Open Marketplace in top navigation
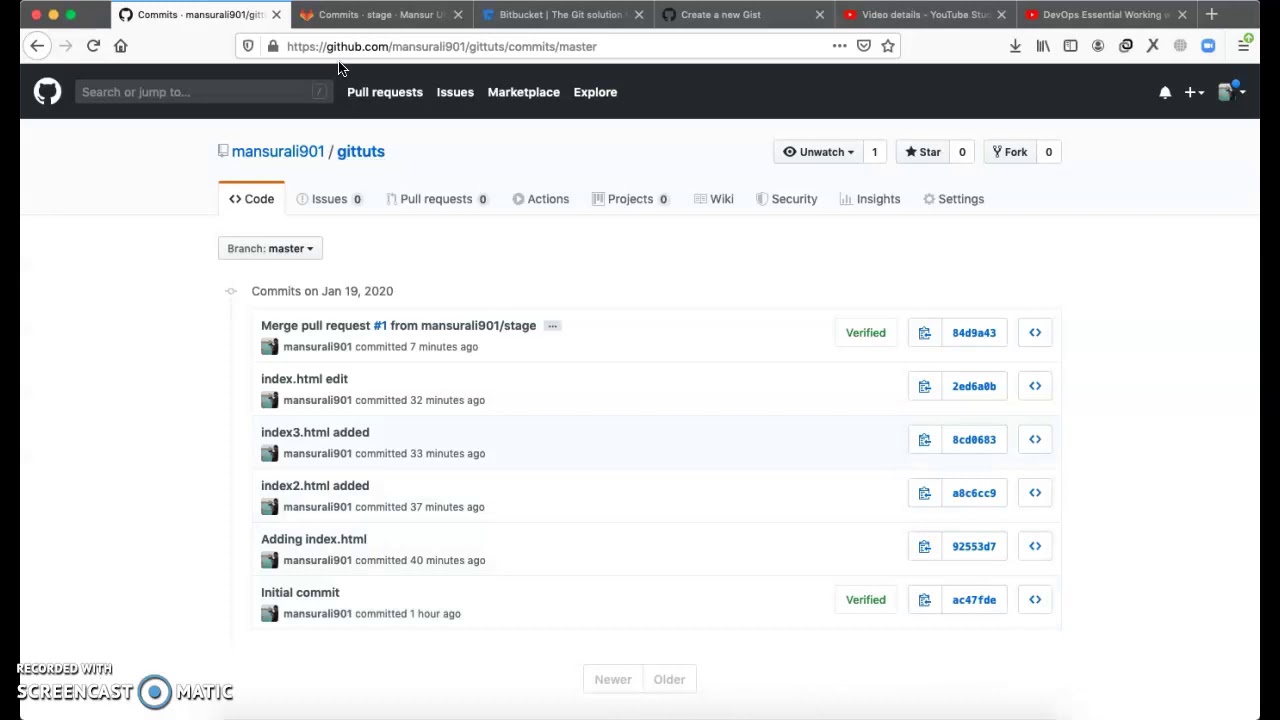Image resolution: width=1280 pixels, height=720 pixels. 524,92
